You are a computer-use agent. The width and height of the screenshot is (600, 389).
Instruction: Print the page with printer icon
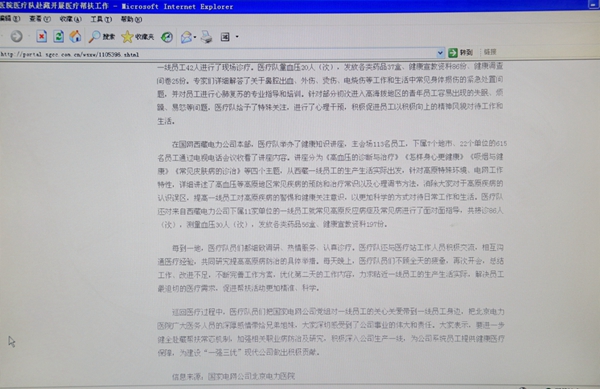[207, 37]
